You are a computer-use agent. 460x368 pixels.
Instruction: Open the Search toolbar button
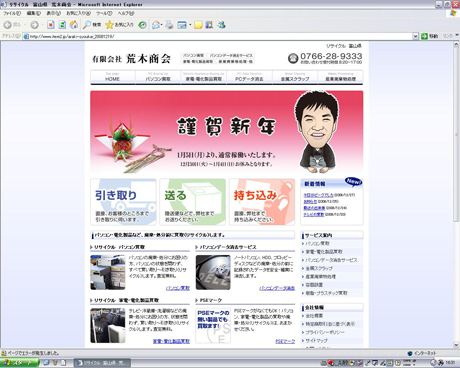(92, 25)
